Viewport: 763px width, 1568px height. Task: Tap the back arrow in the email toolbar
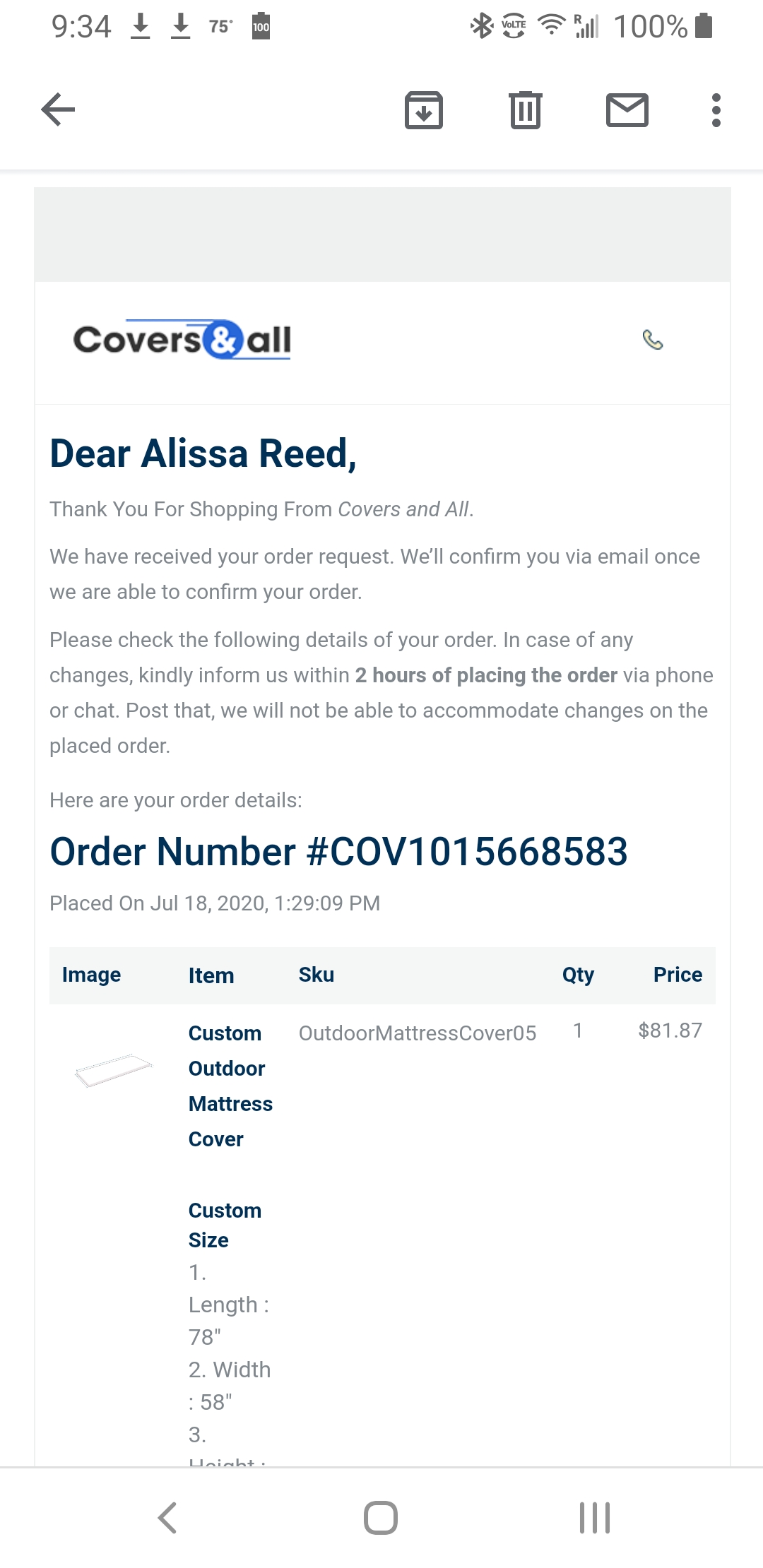click(x=58, y=110)
